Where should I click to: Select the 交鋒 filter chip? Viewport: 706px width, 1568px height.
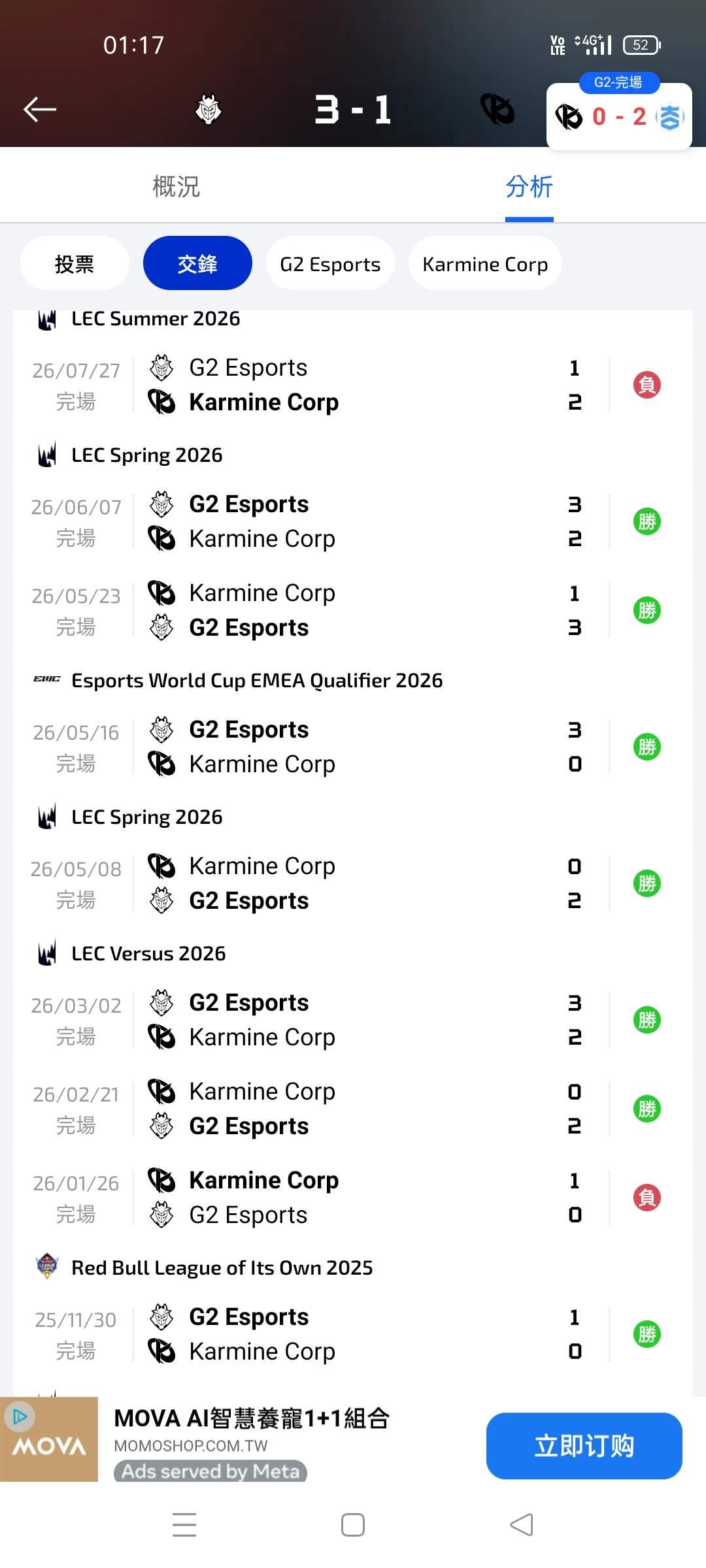coord(197,263)
